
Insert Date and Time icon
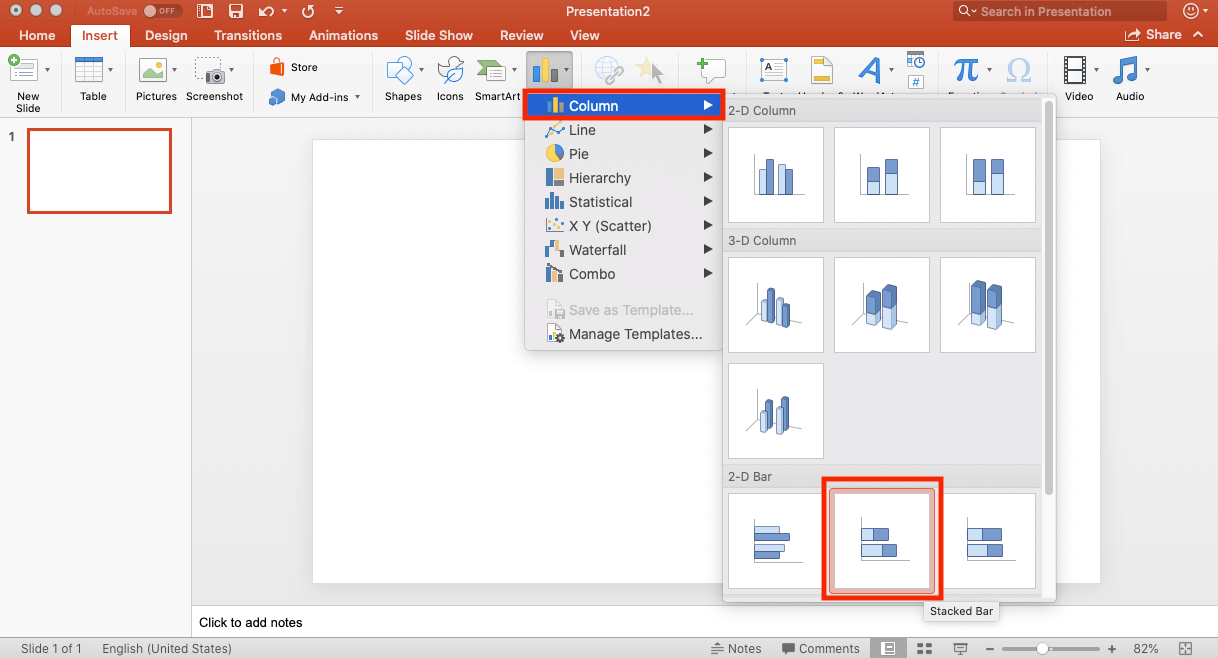(x=916, y=61)
